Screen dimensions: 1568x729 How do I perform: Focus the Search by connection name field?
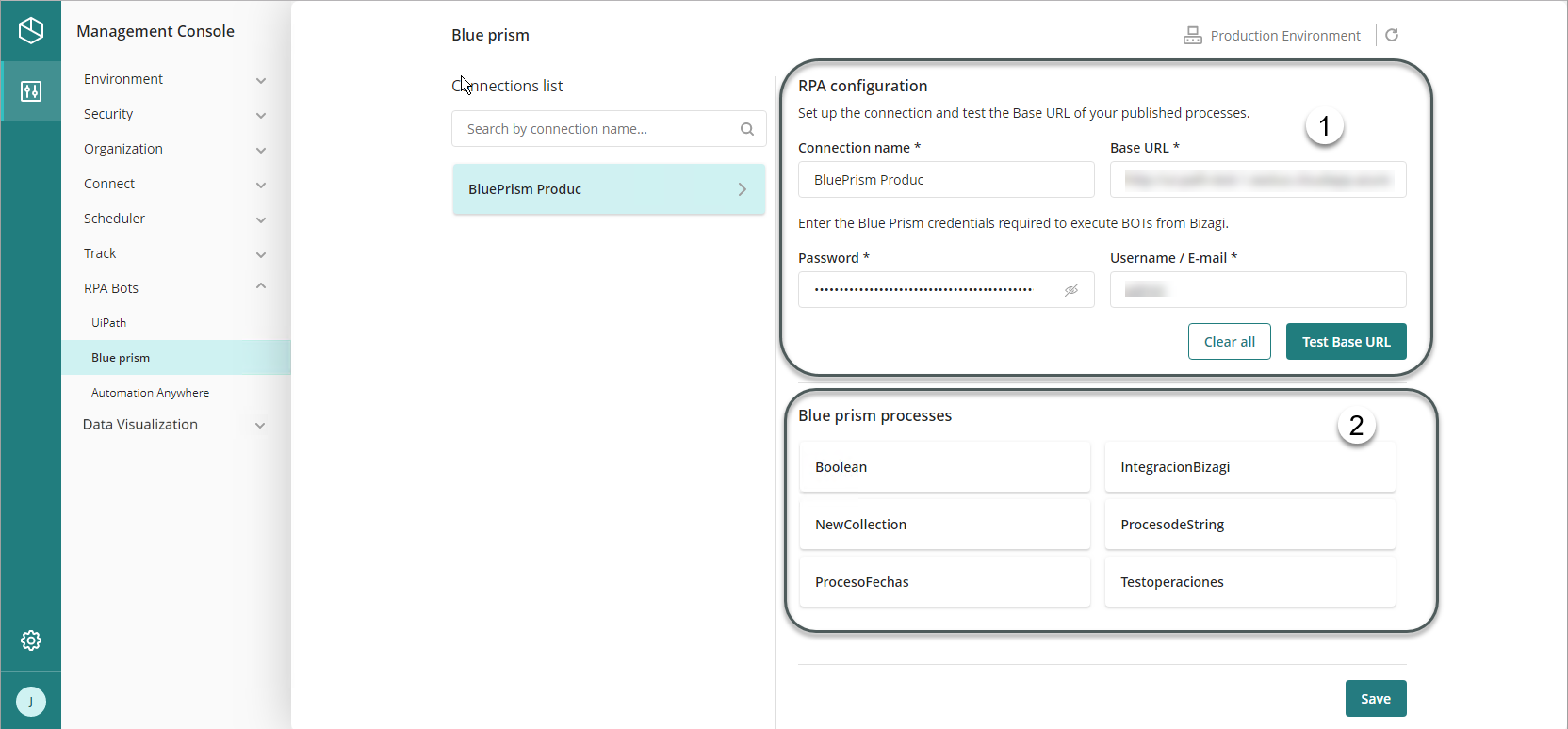pos(609,129)
